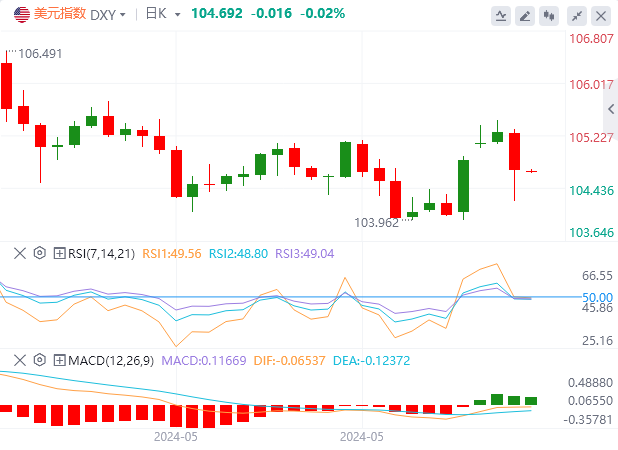Click the candlestick chart style icon
Screen dimensions: 618x450
[550, 15]
